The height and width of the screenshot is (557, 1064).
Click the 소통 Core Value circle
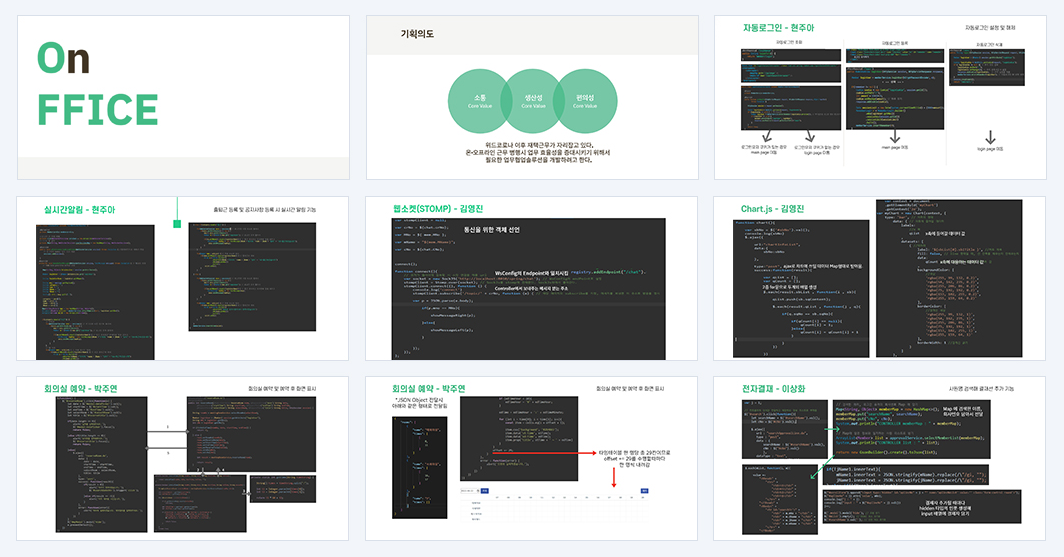480,101
